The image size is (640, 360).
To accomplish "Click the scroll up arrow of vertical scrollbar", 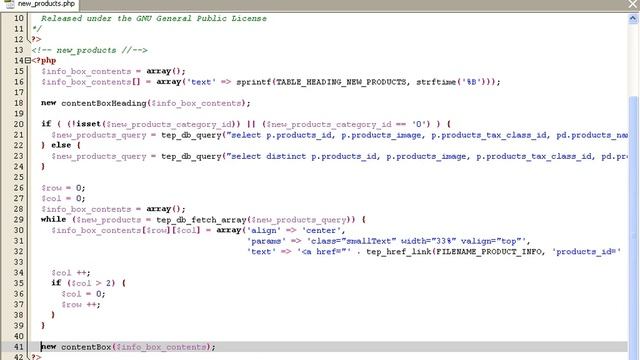I will point(633,18).
